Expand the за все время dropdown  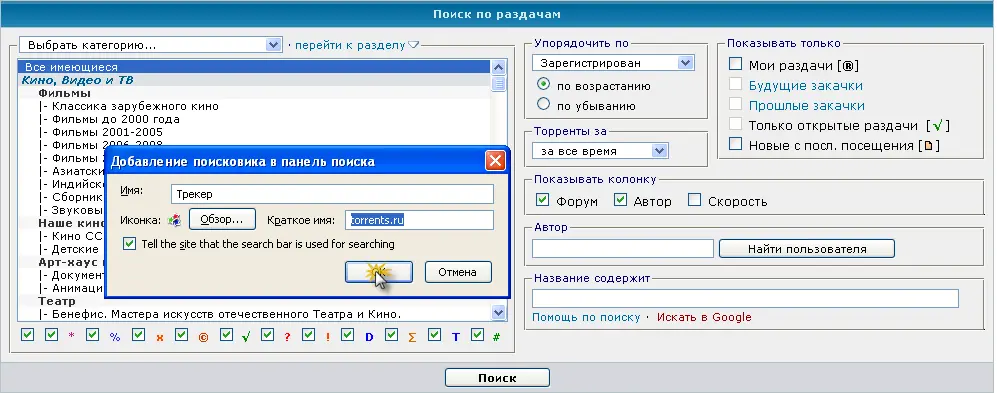[600, 151]
